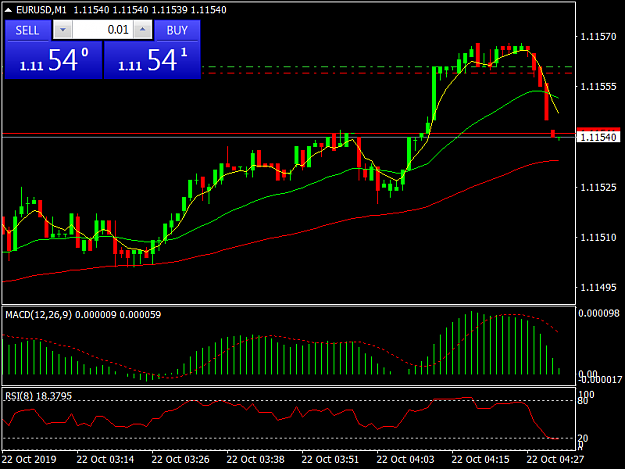Click the 0.01 volume input field
The height and width of the screenshot is (469, 625).
coord(102,30)
